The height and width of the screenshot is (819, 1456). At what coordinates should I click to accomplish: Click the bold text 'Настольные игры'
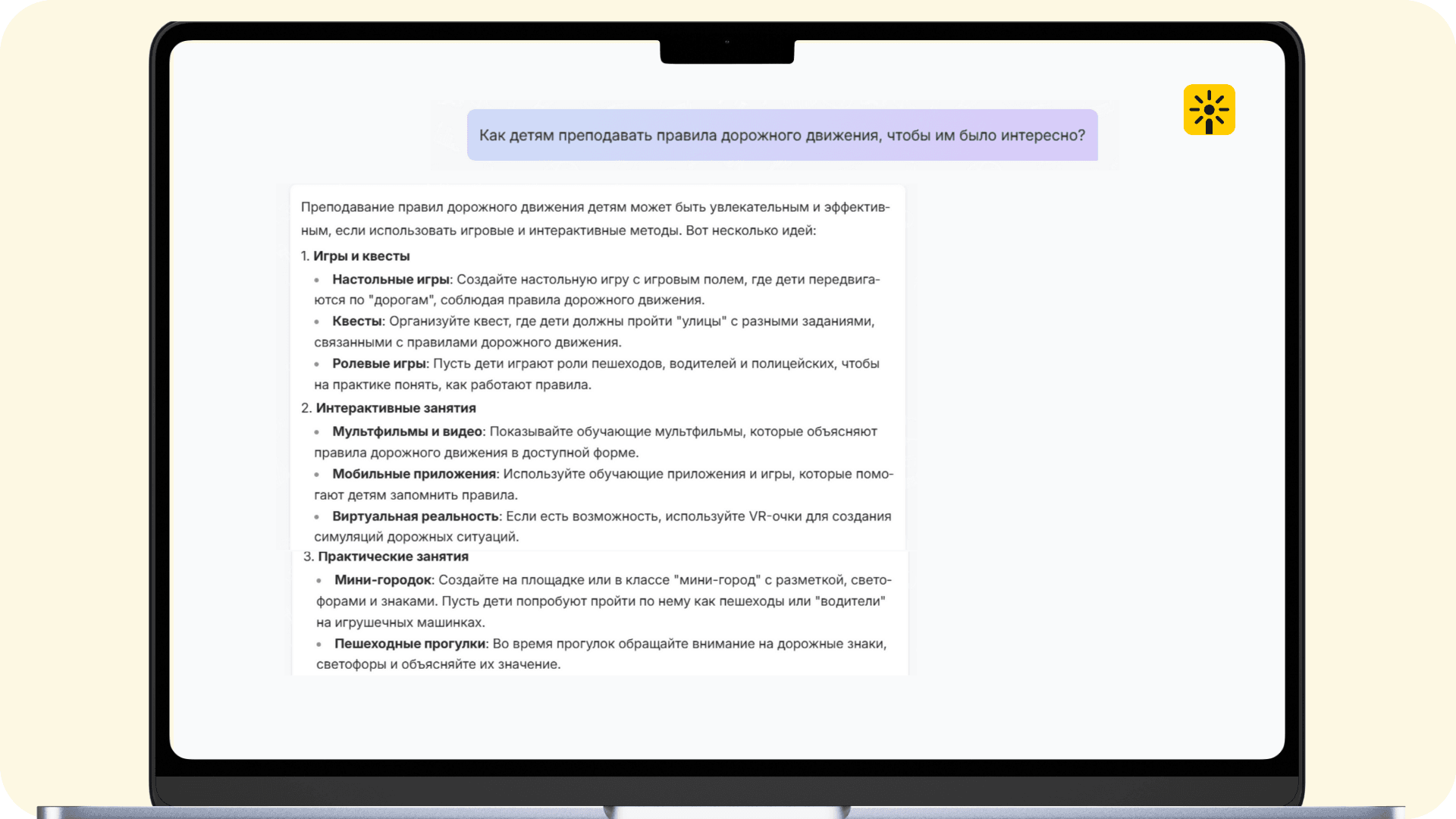[x=391, y=280]
